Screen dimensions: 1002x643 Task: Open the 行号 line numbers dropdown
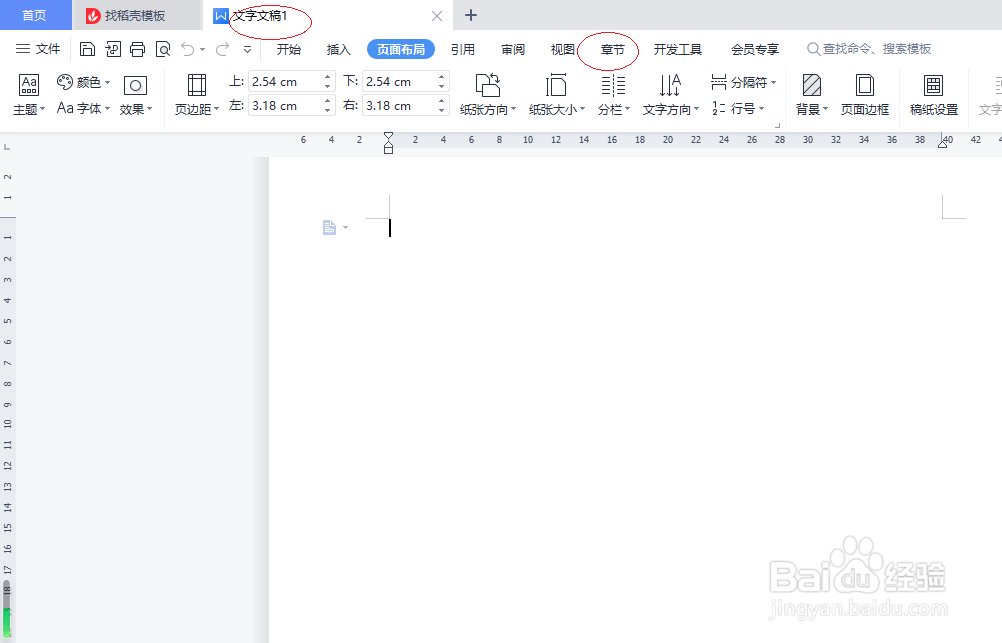point(738,109)
